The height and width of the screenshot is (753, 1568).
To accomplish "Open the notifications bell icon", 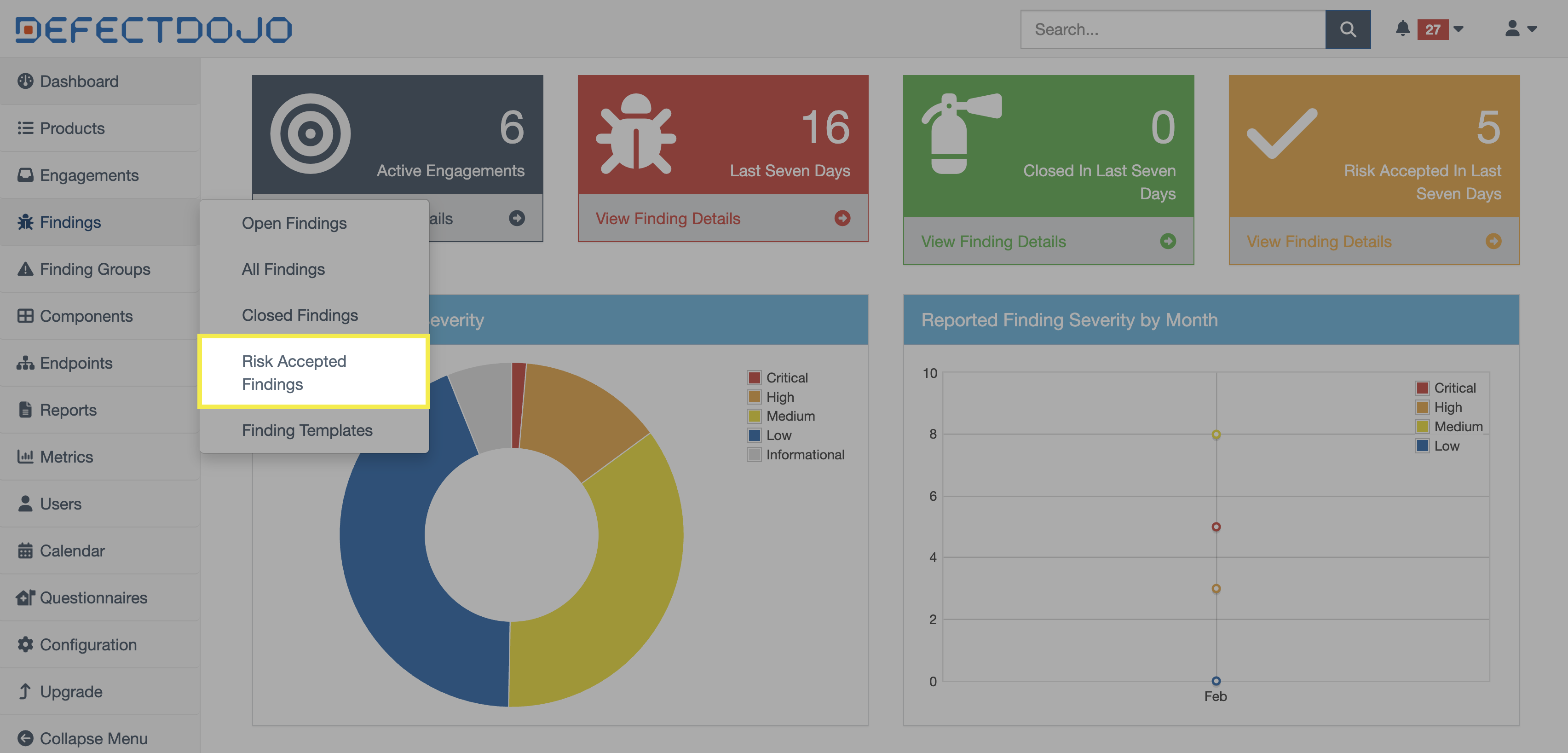I will [1402, 29].
